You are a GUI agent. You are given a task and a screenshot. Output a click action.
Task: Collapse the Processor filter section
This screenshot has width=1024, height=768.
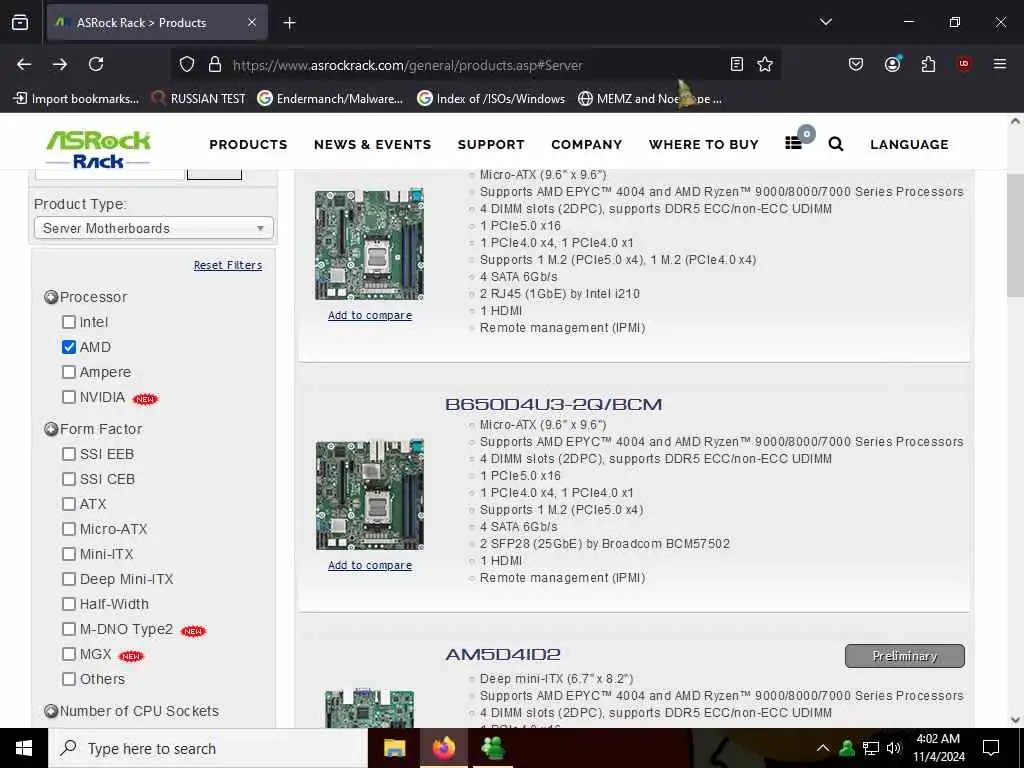[x=51, y=297]
